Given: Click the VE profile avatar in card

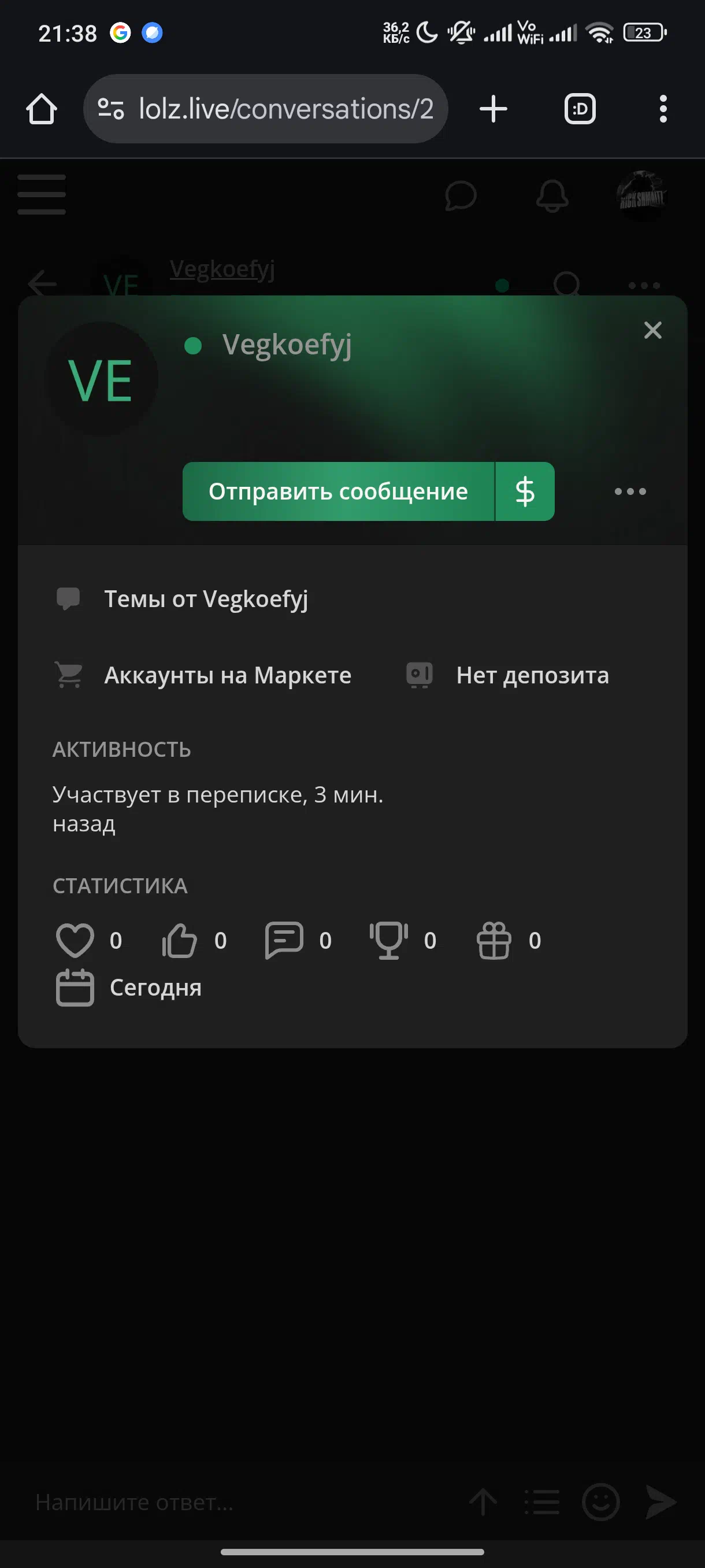Looking at the screenshot, I should point(101,379).
